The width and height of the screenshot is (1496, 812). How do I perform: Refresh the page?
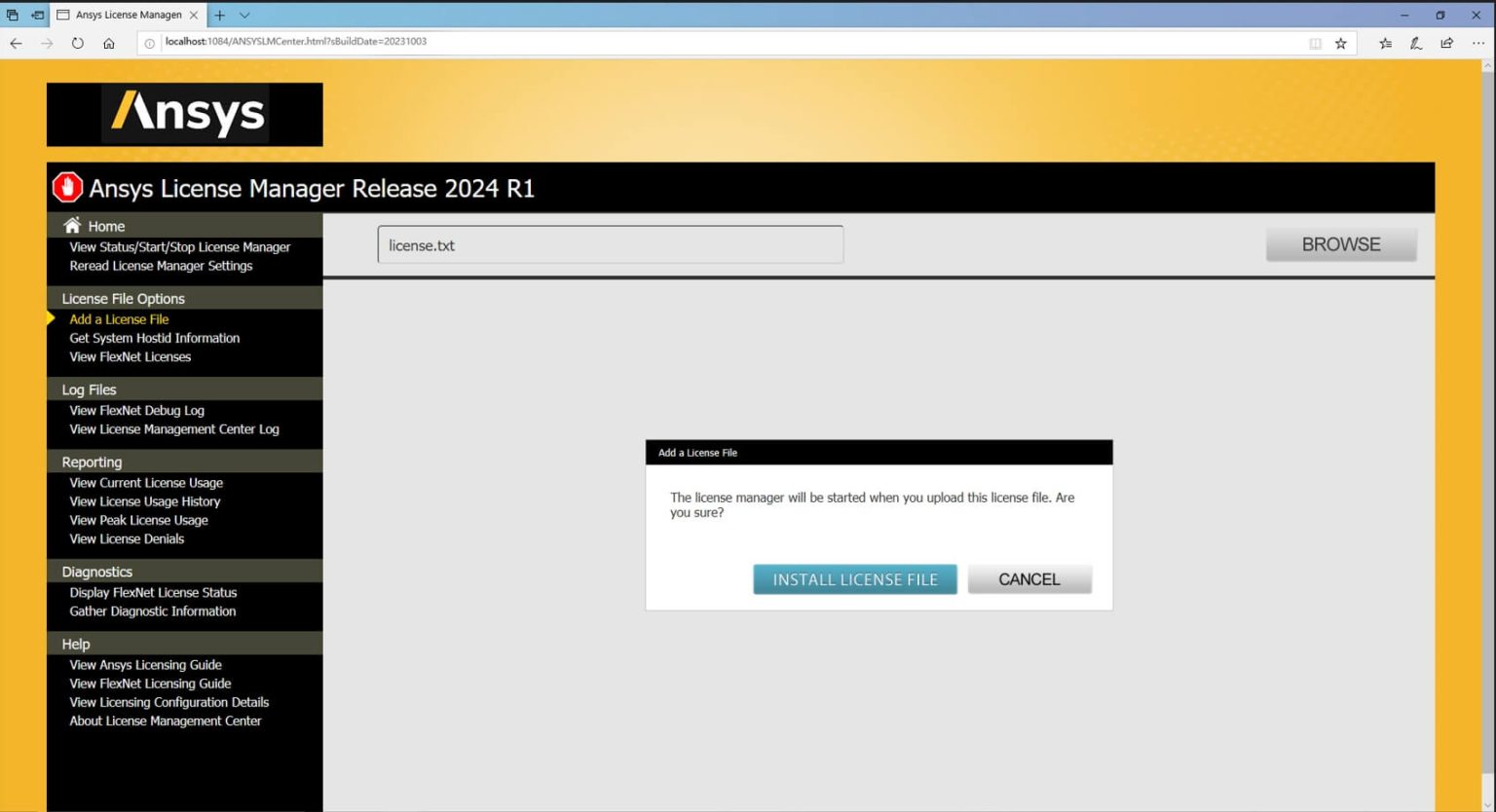[78, 43]
